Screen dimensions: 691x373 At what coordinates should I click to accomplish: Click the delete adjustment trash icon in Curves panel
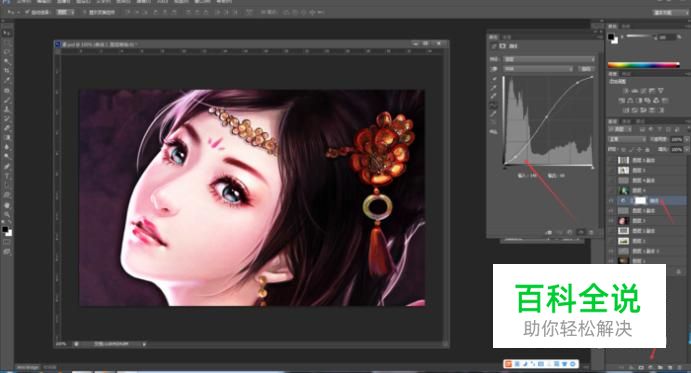(x=591, y=232)
